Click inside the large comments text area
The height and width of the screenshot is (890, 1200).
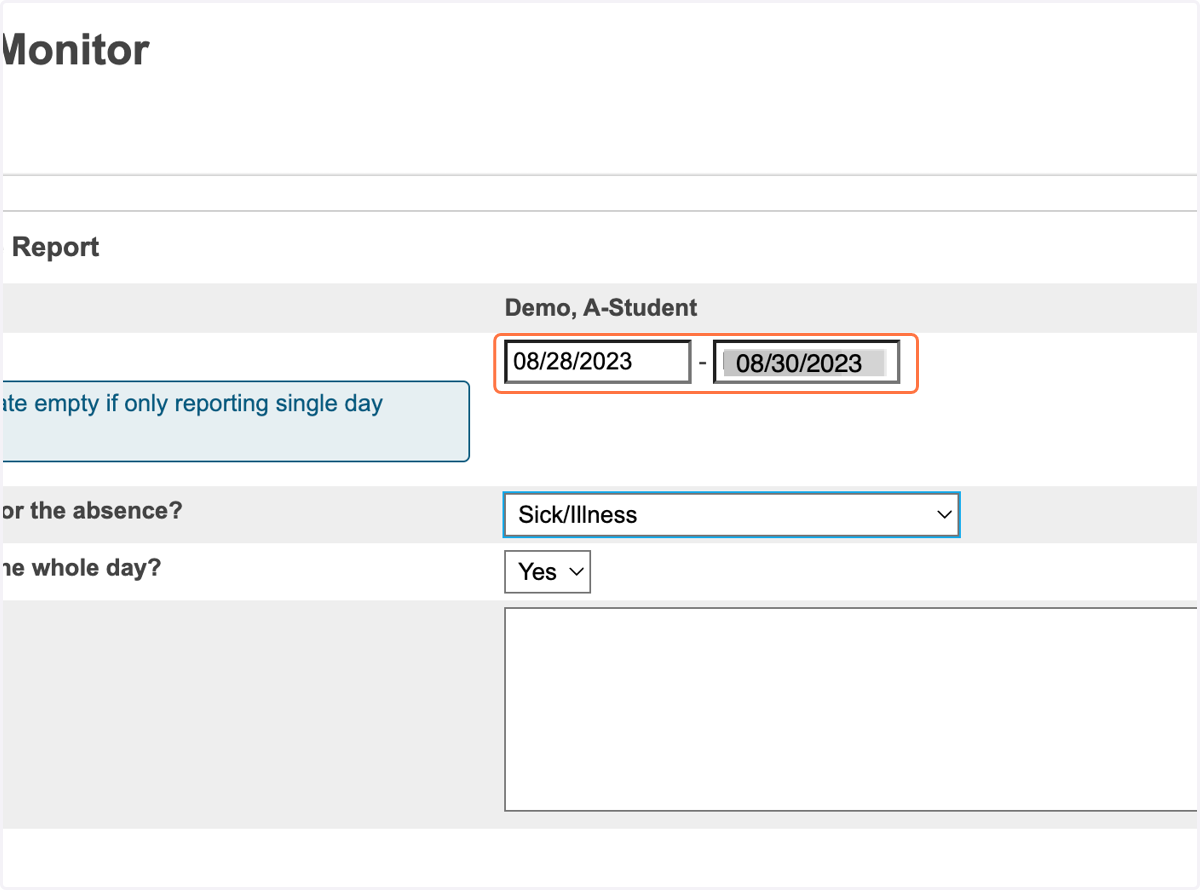pyautogui.click(x=851, y=709)
